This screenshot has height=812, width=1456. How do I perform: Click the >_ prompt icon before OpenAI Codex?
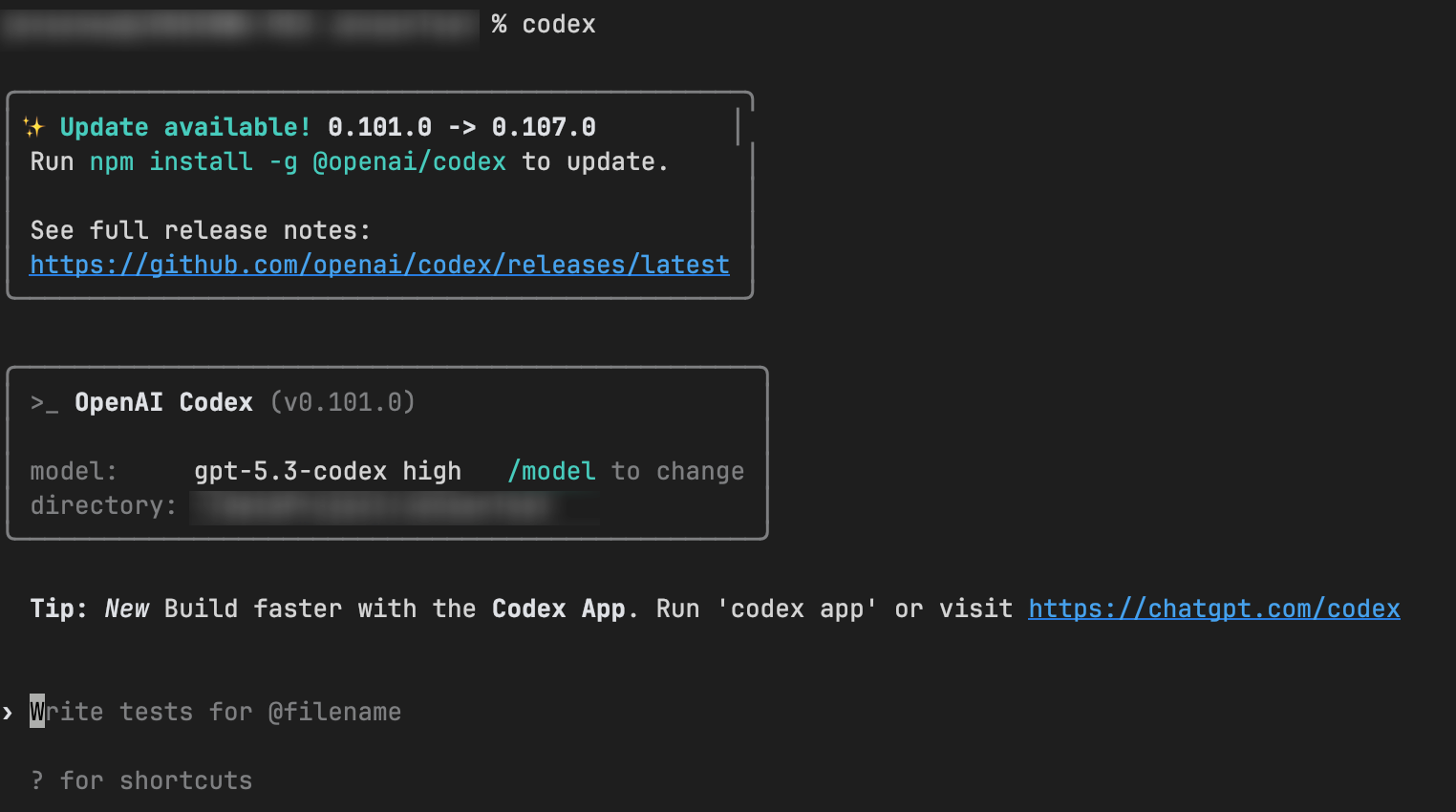[x=44, y=402]
